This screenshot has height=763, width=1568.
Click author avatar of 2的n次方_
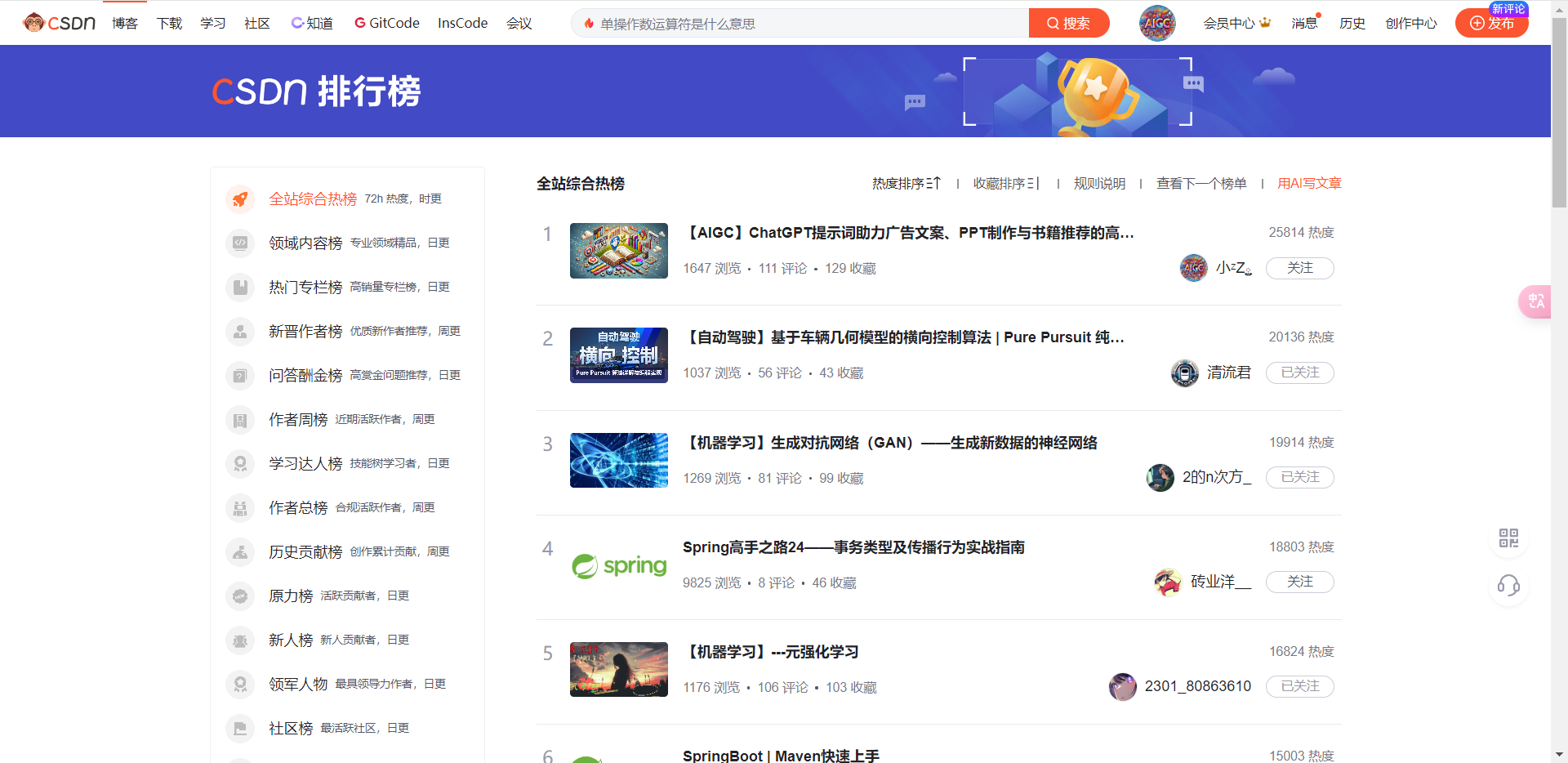[x=1160, y=477]
